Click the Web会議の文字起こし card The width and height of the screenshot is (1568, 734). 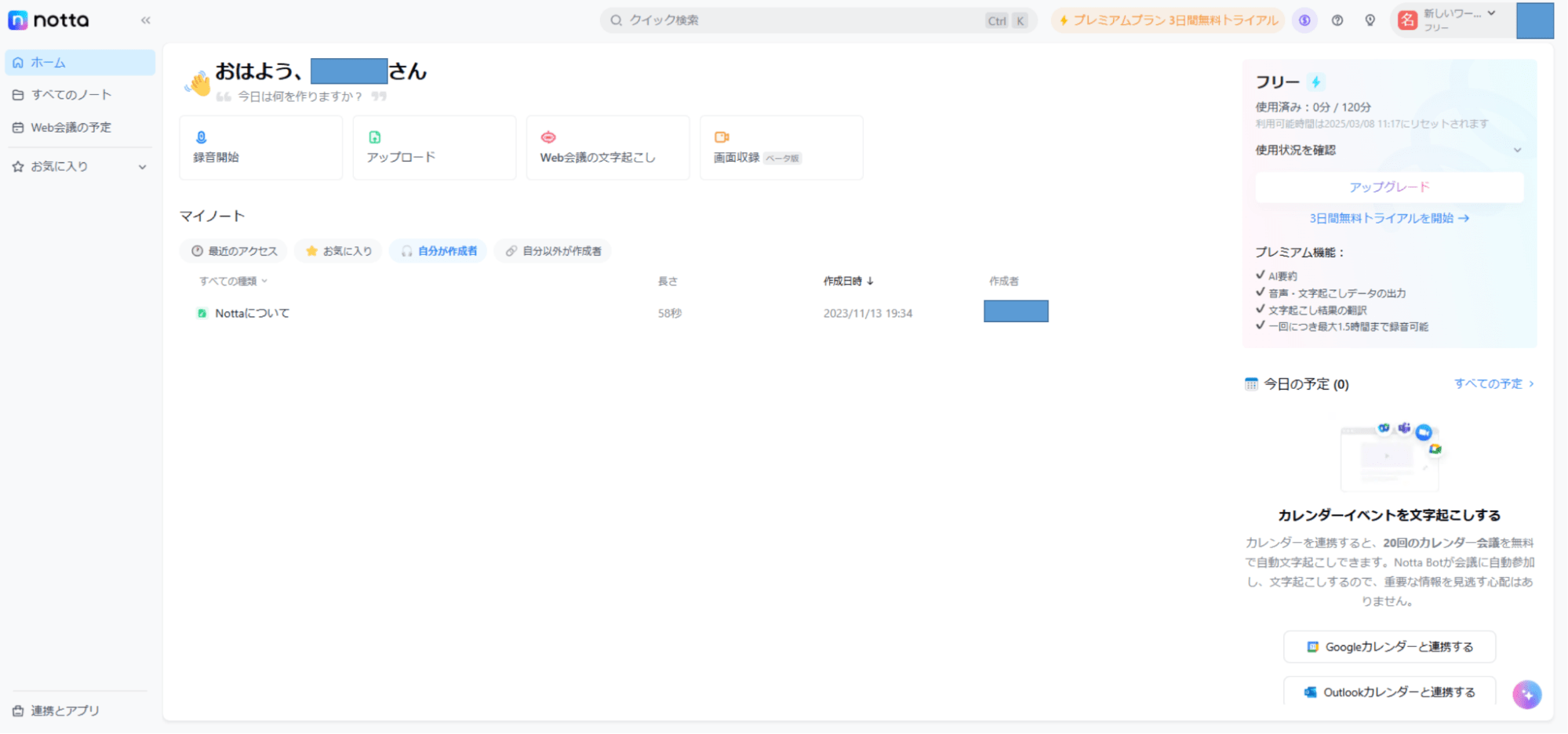[x=608, y=147]
